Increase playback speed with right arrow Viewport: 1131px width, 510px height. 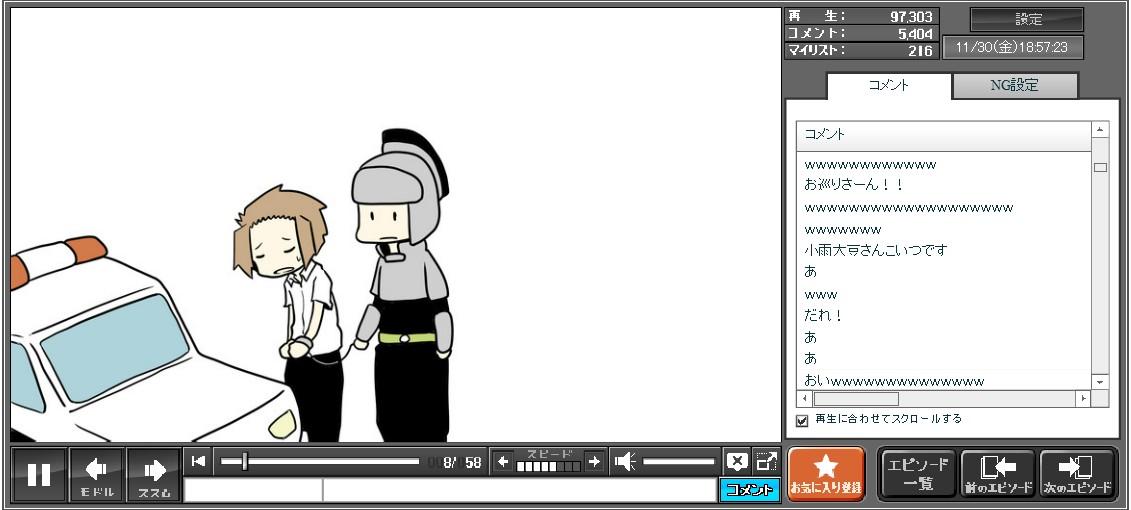point(594,462)
